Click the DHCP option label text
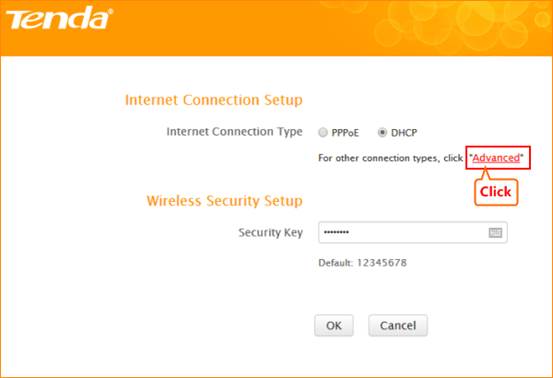 (404, 133)
